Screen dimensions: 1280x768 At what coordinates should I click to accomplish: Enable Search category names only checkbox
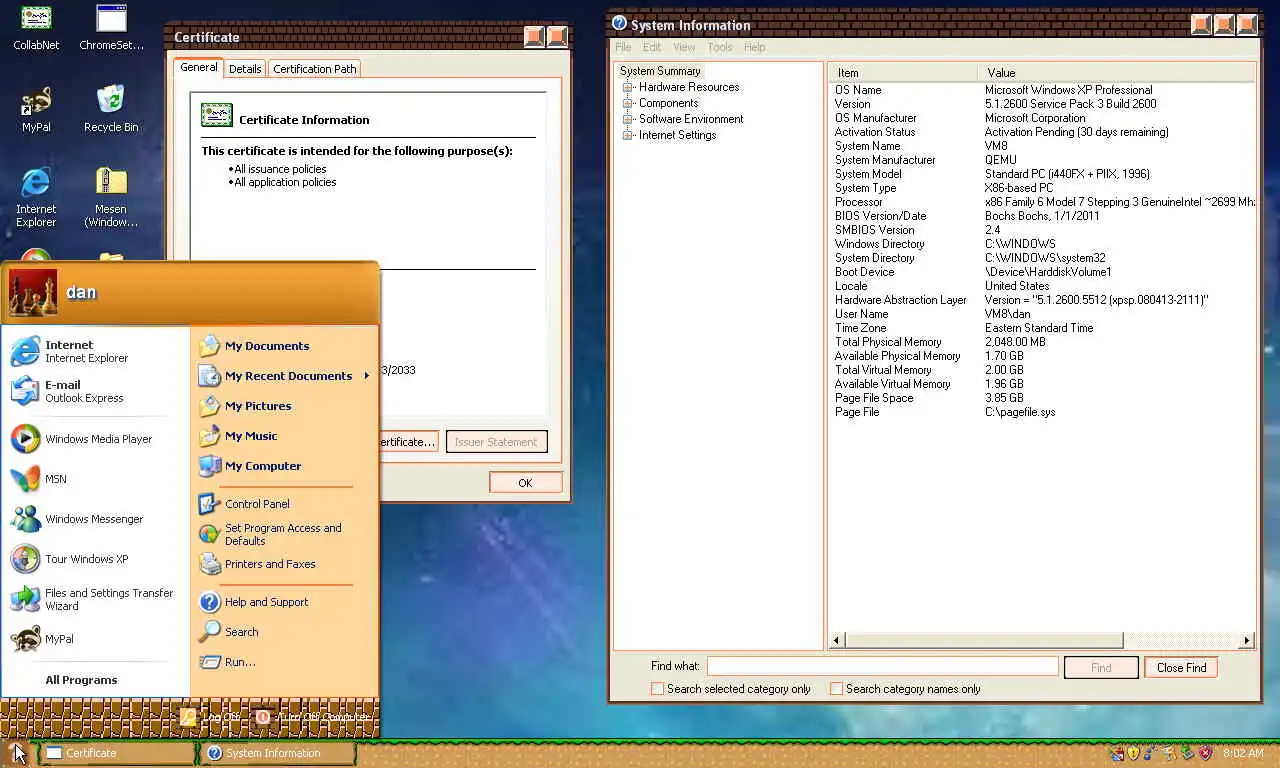pyautogui.click(x=836, y=689)
